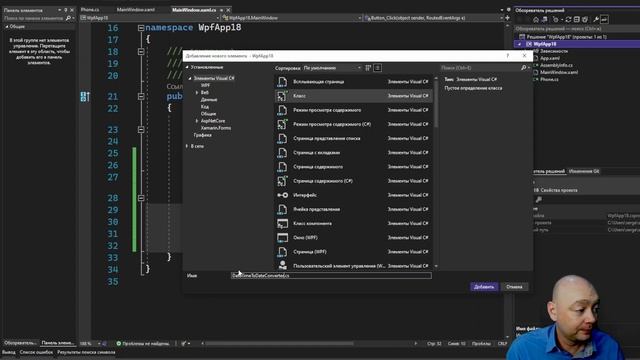
Task: Click the Имя file name field
Action: click(x=331, y=276)
